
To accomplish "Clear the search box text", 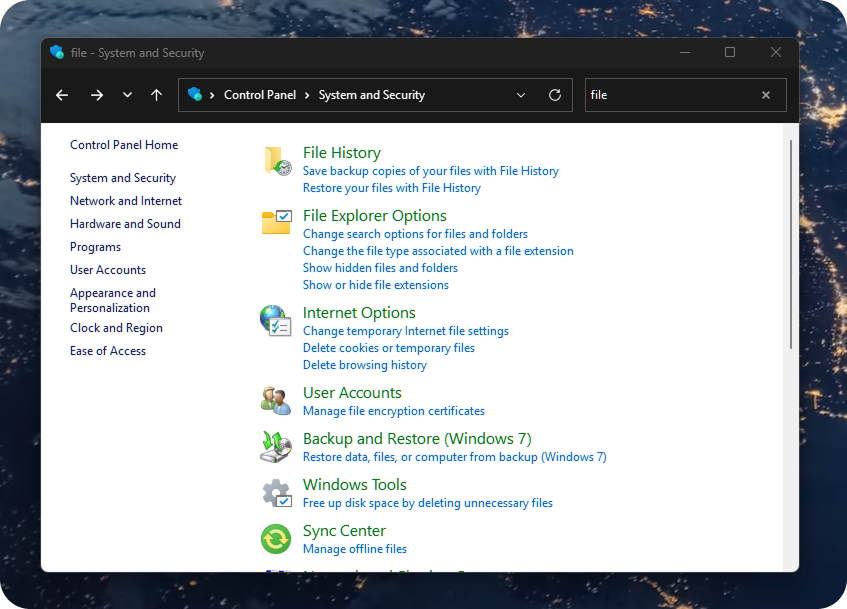I will pos(766,95).
